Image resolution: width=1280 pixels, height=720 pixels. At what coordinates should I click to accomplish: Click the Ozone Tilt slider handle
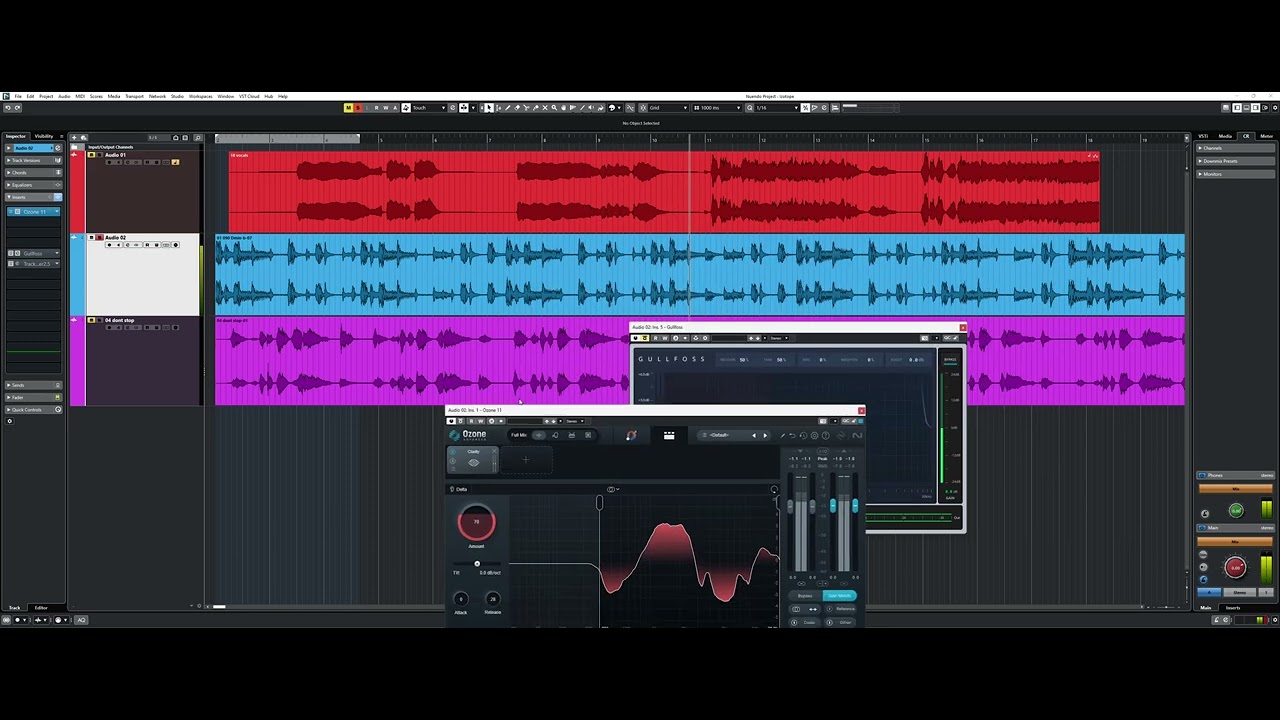click(x=477, y=564)
